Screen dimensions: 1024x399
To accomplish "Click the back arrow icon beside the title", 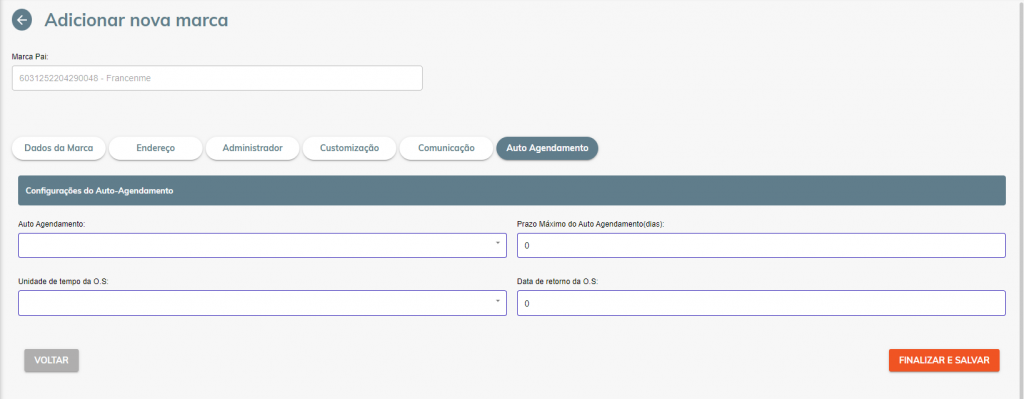I will click(22, 20).
